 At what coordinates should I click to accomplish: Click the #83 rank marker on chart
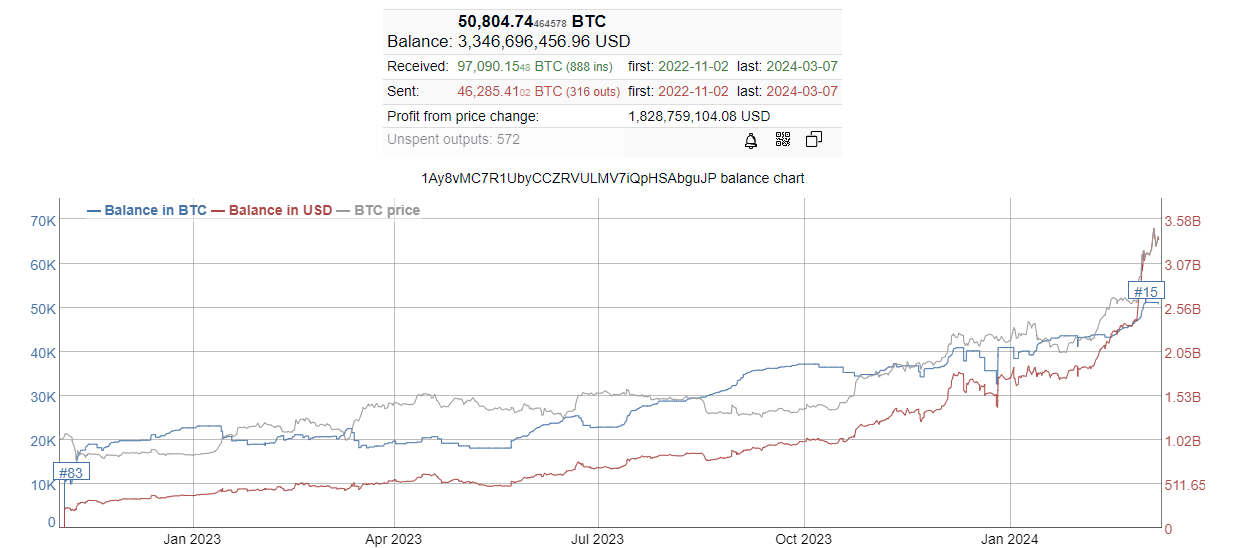pyautogui.click(x=70, y=473)
